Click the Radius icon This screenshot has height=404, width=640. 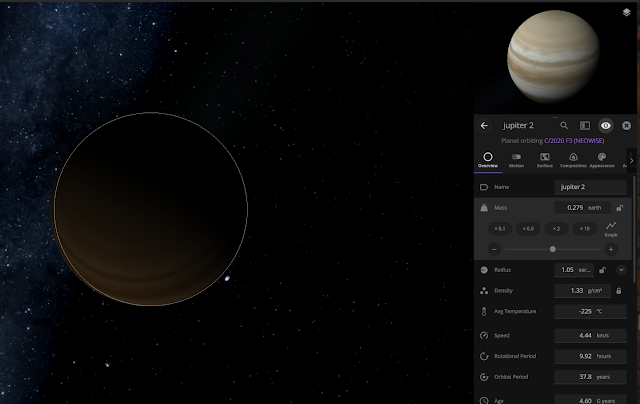(x=484, y=270)
